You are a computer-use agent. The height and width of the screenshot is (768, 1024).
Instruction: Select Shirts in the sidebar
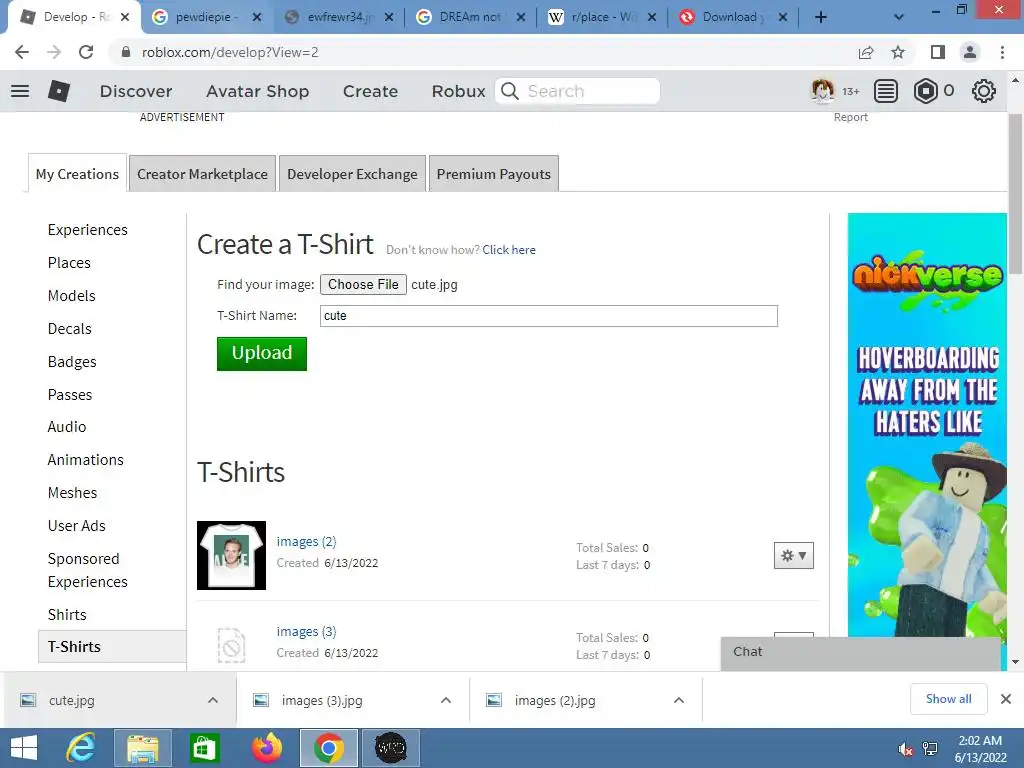coord(67,615)
